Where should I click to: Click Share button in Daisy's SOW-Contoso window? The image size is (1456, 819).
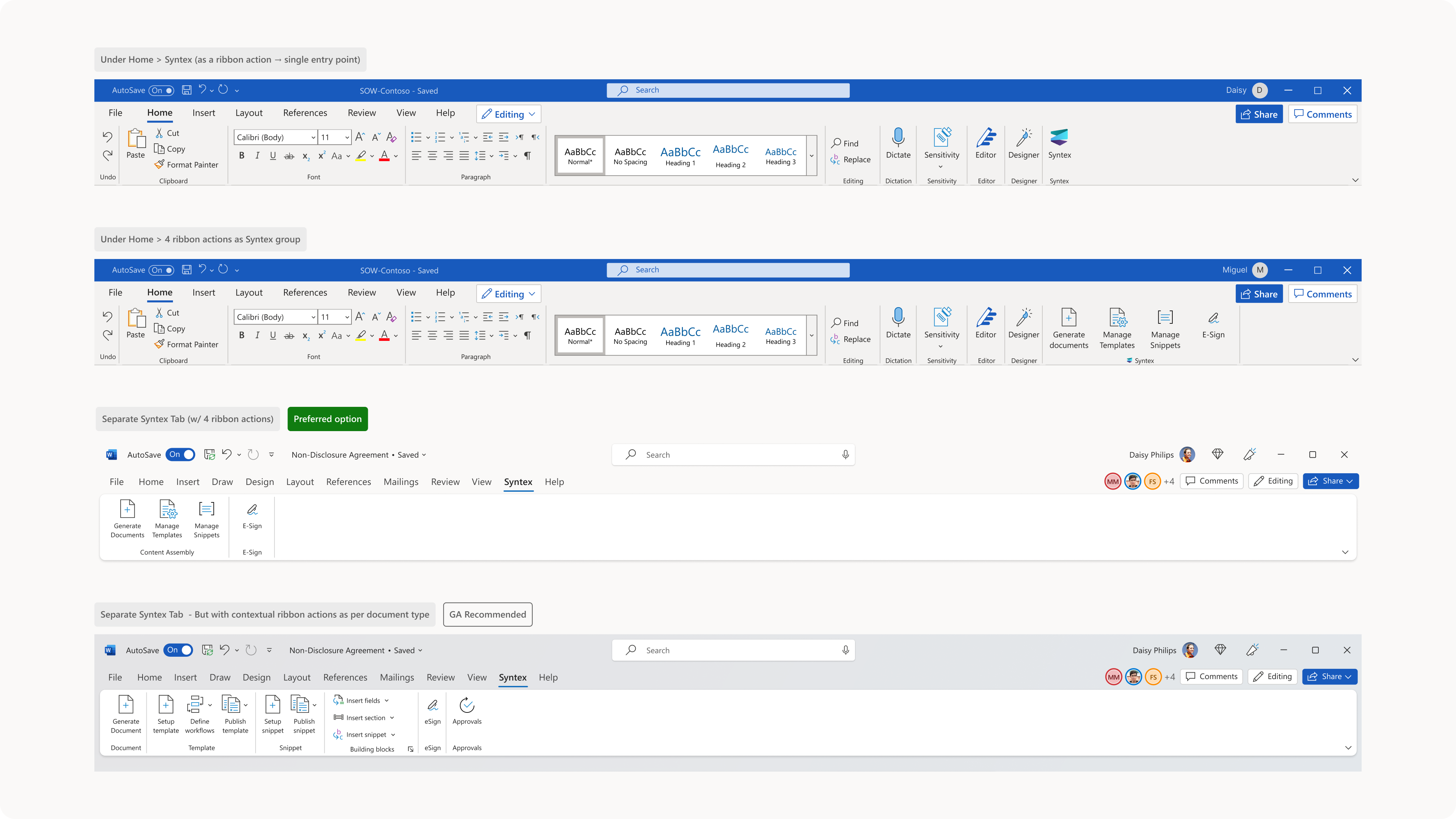click(1259, 114)
